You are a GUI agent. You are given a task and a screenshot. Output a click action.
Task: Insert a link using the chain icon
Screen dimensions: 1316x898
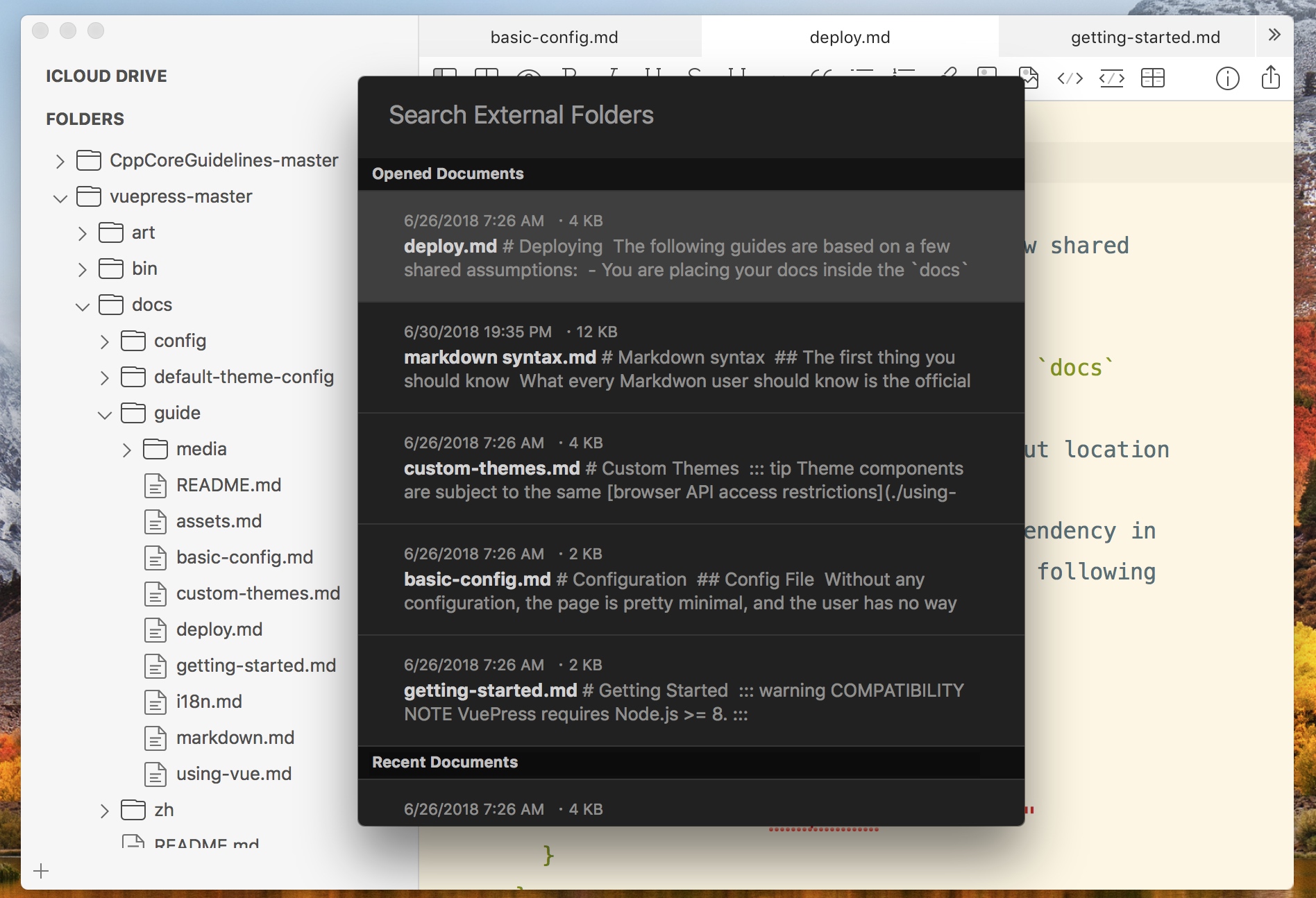tap(950, 76)
